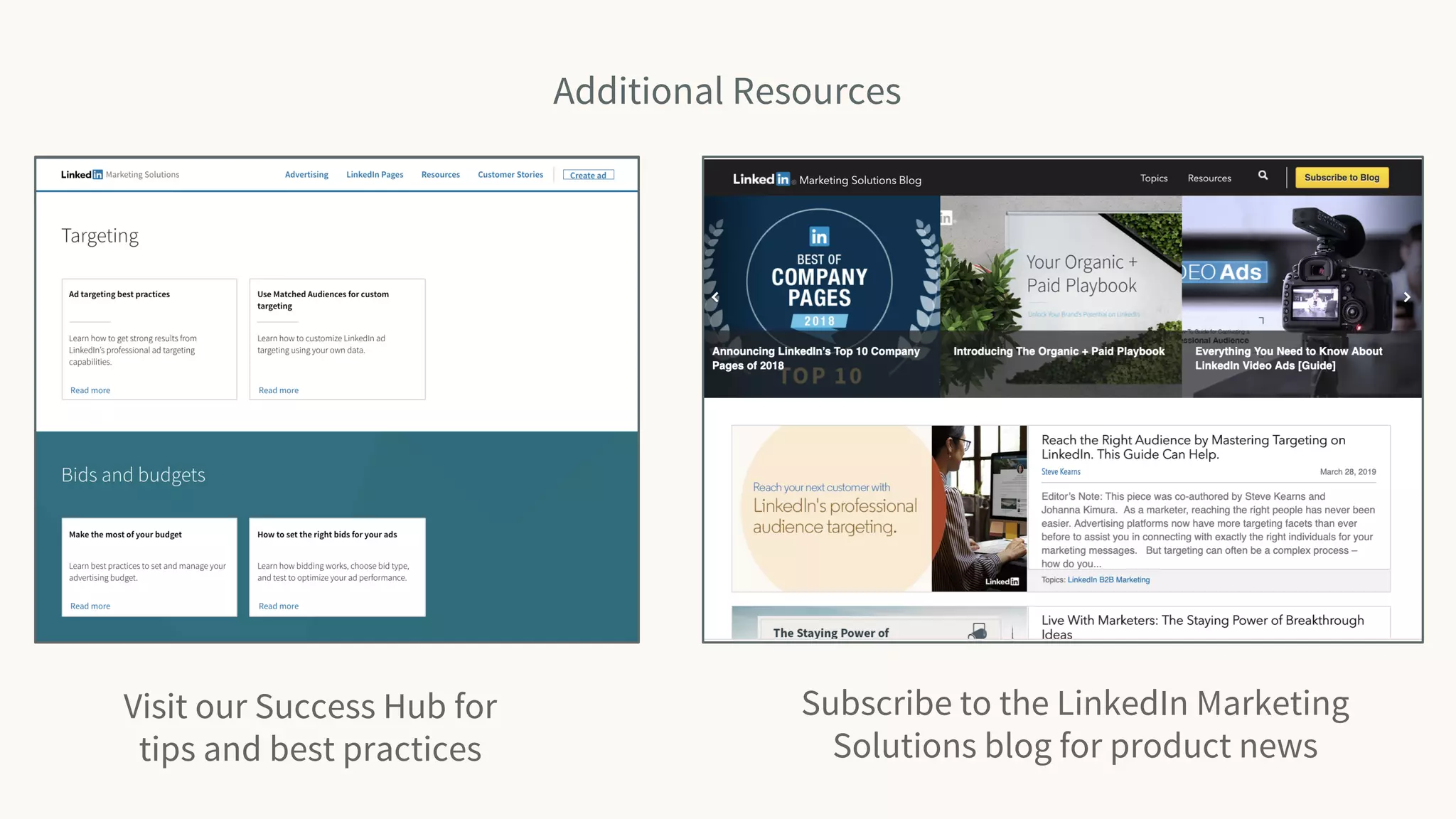The height and width of the screenshot is (819, 1456).
Task: Open the blog Topics menu
Action: click(x=1154, y=178)
